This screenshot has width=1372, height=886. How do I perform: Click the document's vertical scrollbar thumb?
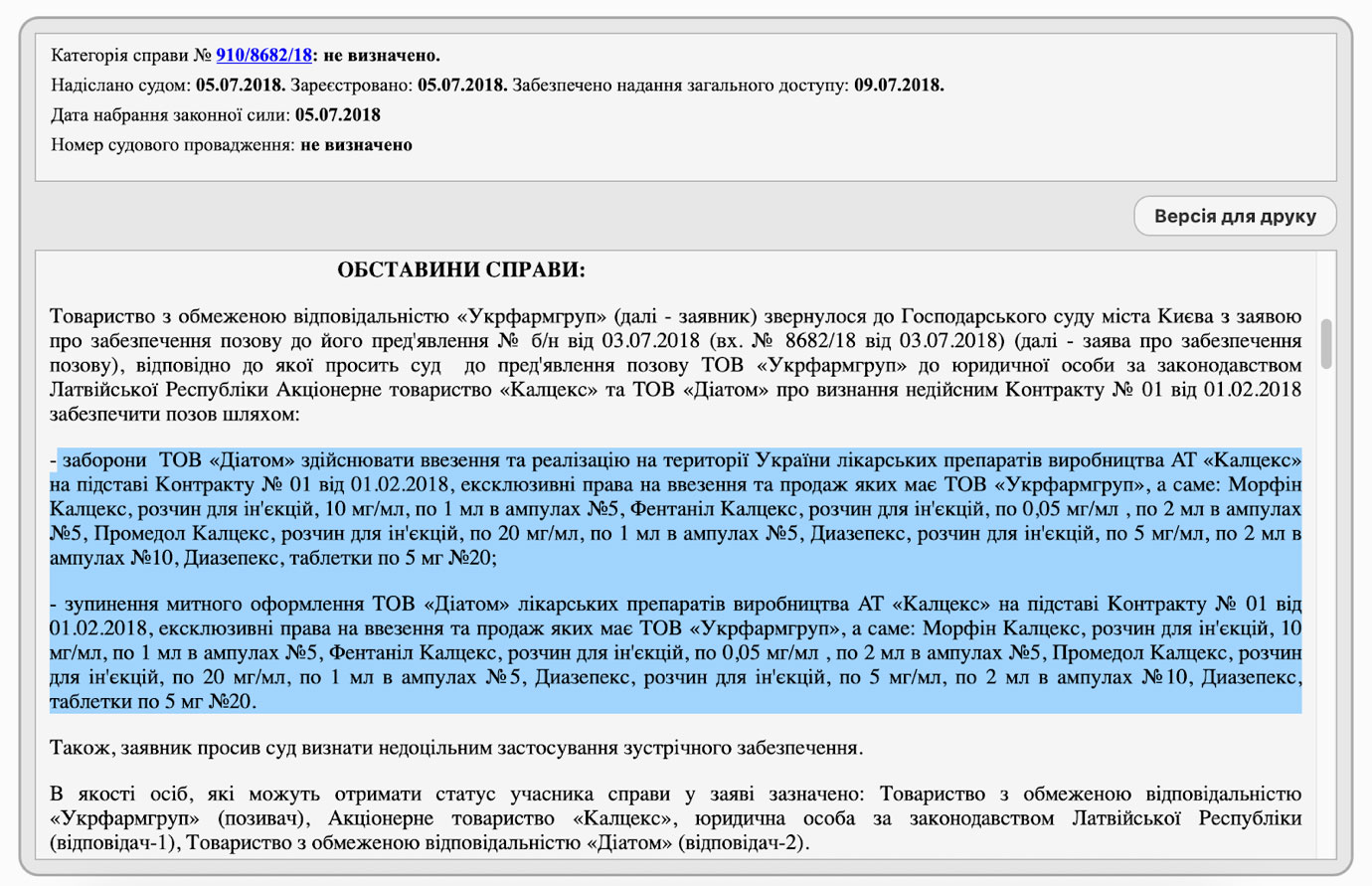(x=1326, y=344)
